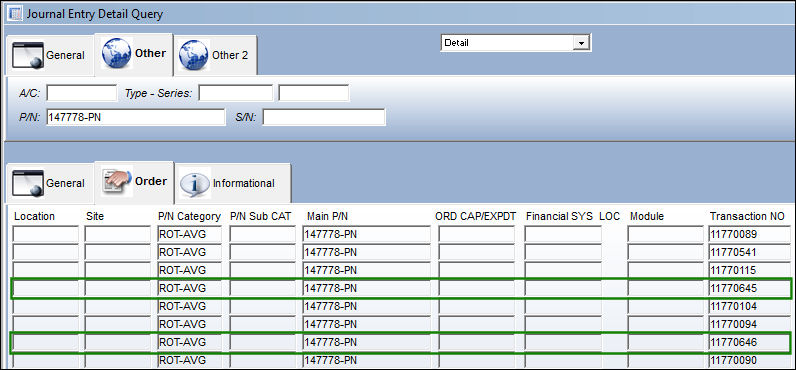The width and height of the screenshot is (796, 370).
Task: Click the P/N Sub CAT column header
Action: [260, 216]
